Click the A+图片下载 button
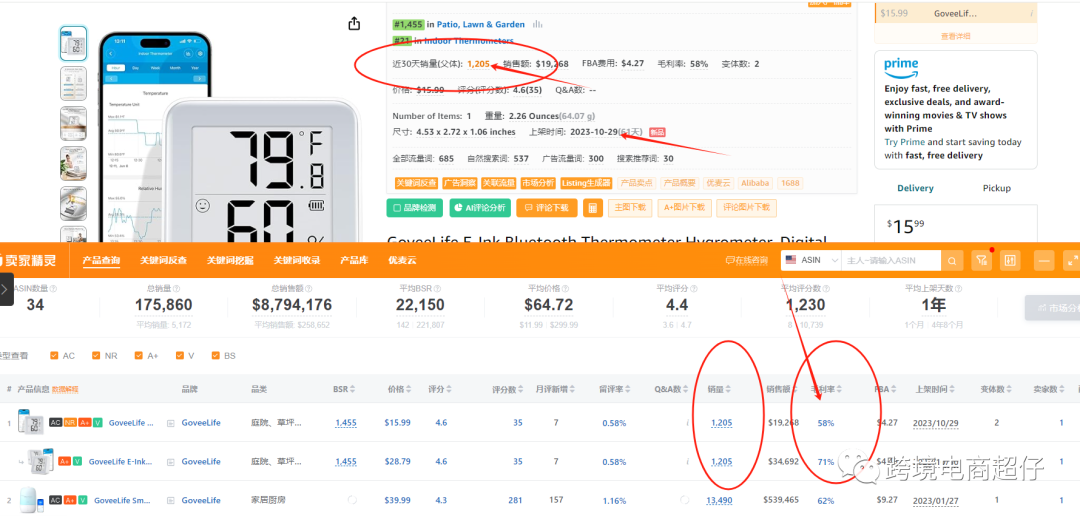 [683, 207]
